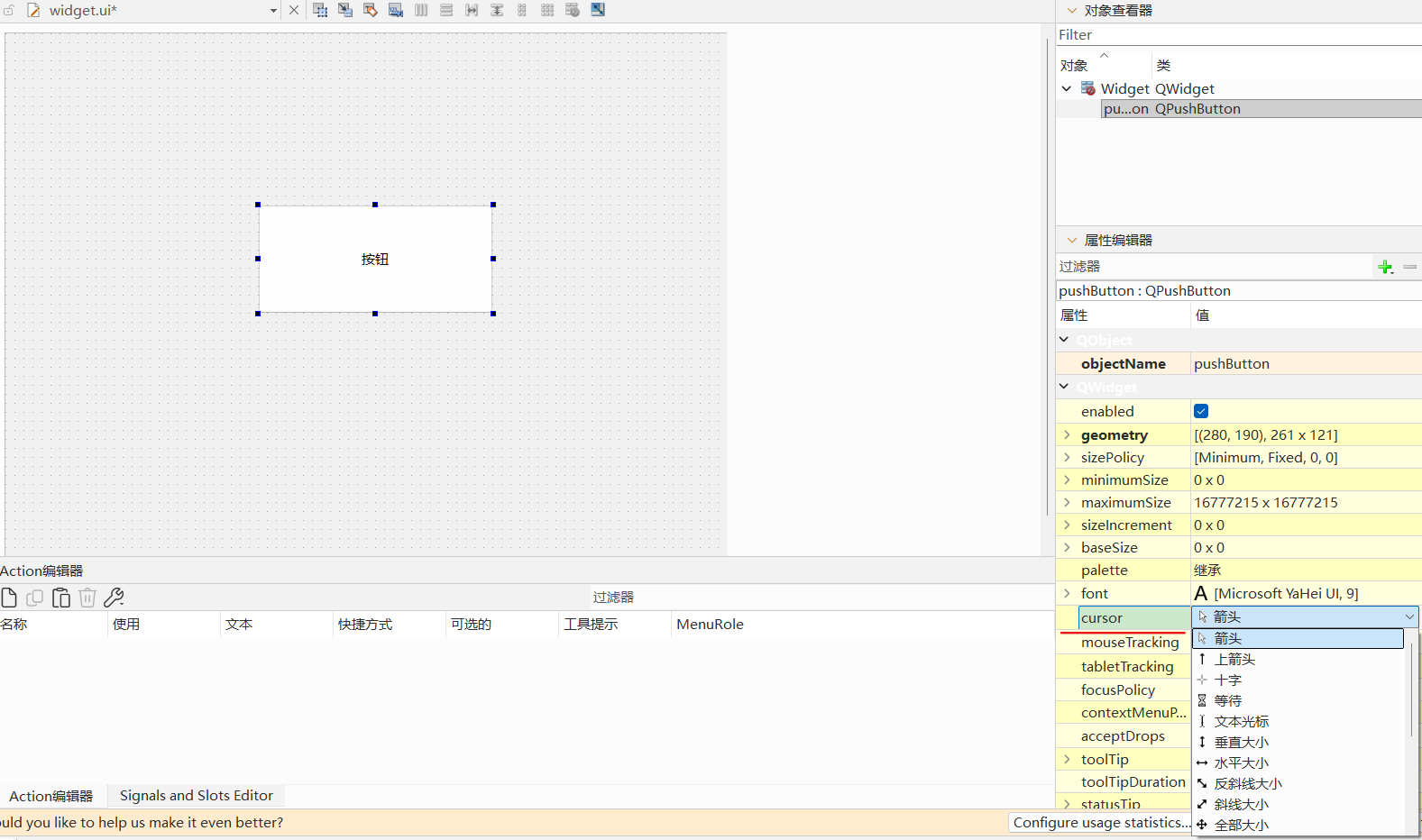Collapse 属性编辑器 panel chevron
This screenshot has width=1422, height=840.
pyautogui.click(x=1072, y=241)
